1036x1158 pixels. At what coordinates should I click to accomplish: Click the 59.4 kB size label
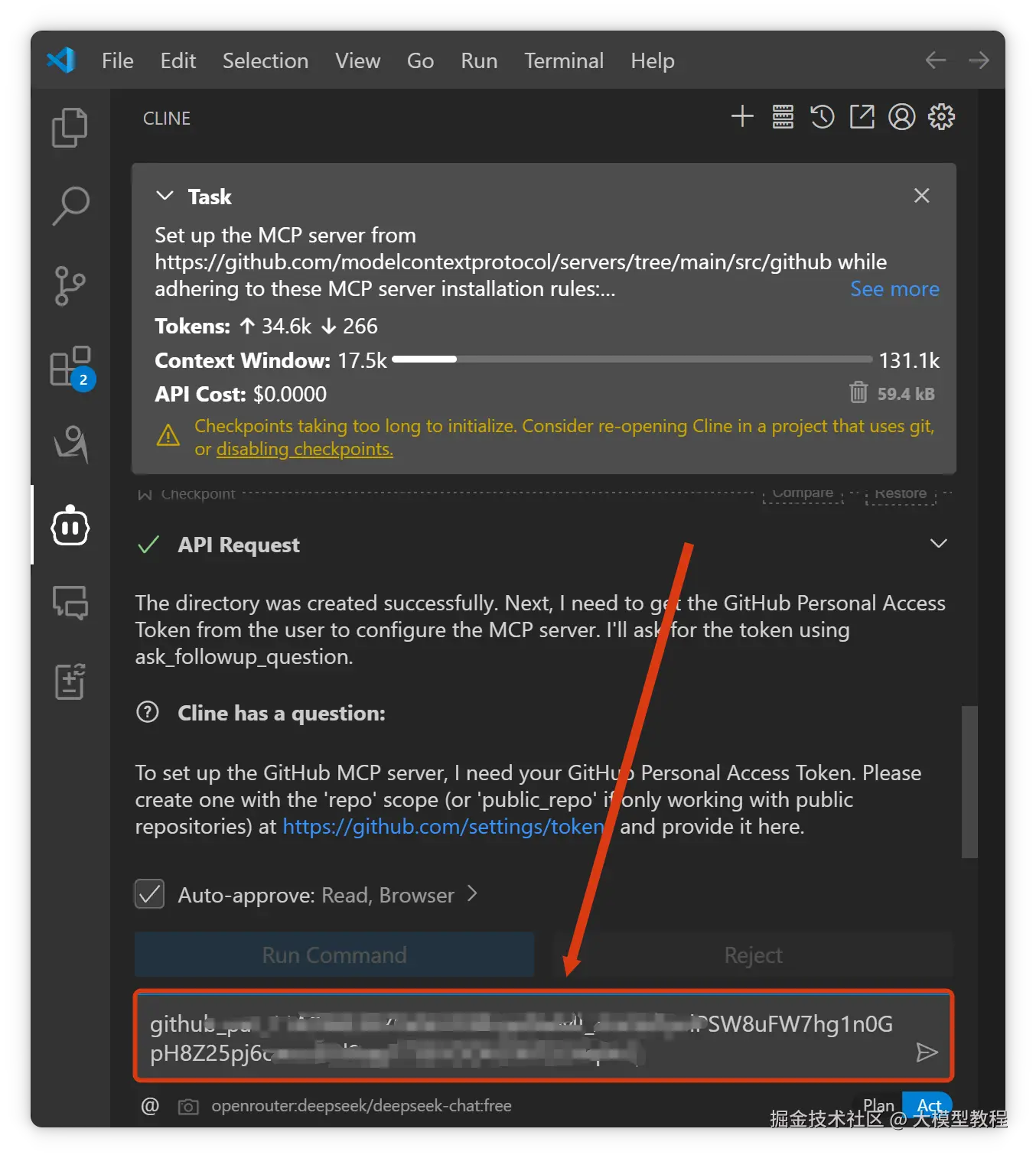click(x=906, y=394)
